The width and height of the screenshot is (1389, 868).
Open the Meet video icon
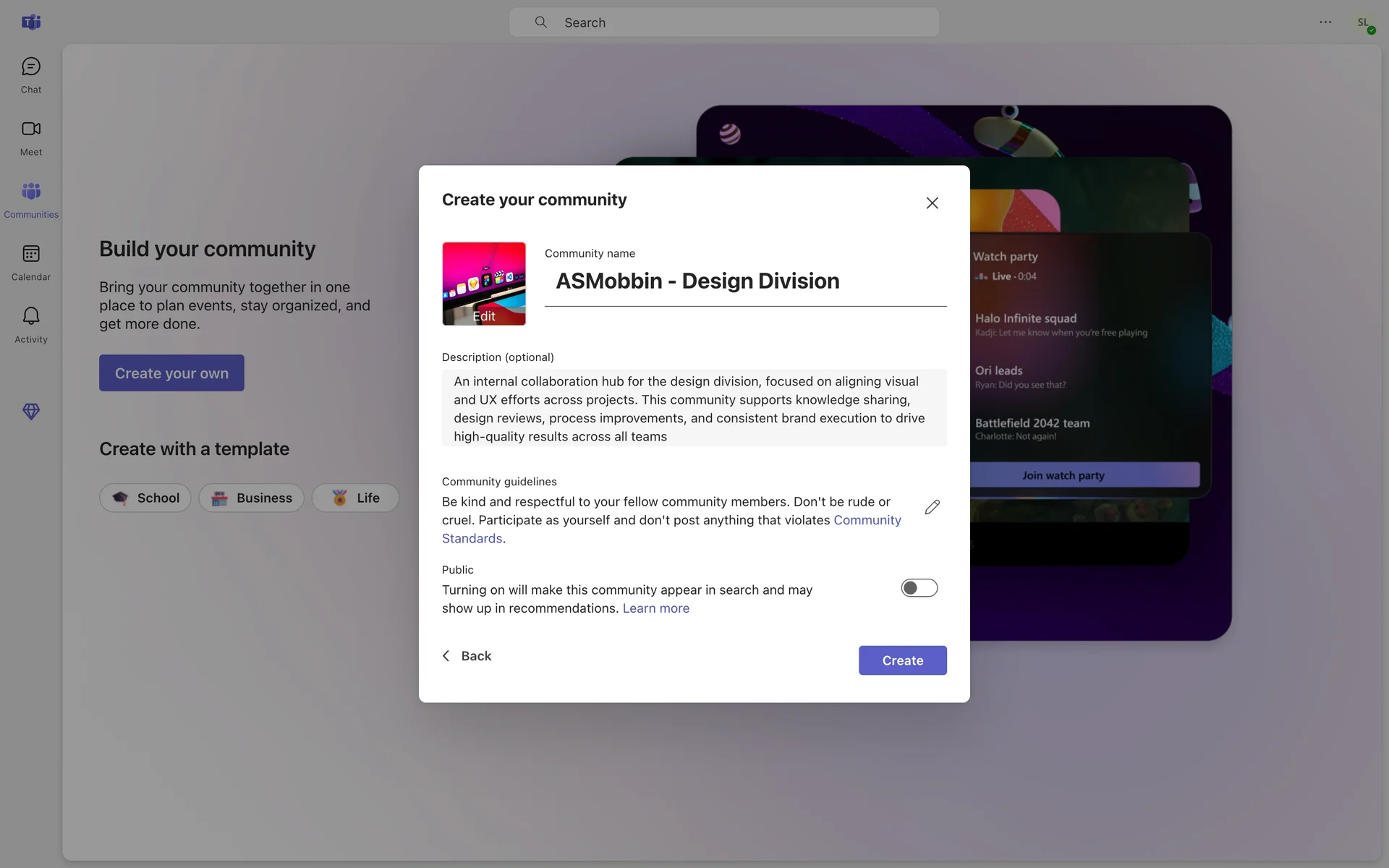click(x=30, y=129)
